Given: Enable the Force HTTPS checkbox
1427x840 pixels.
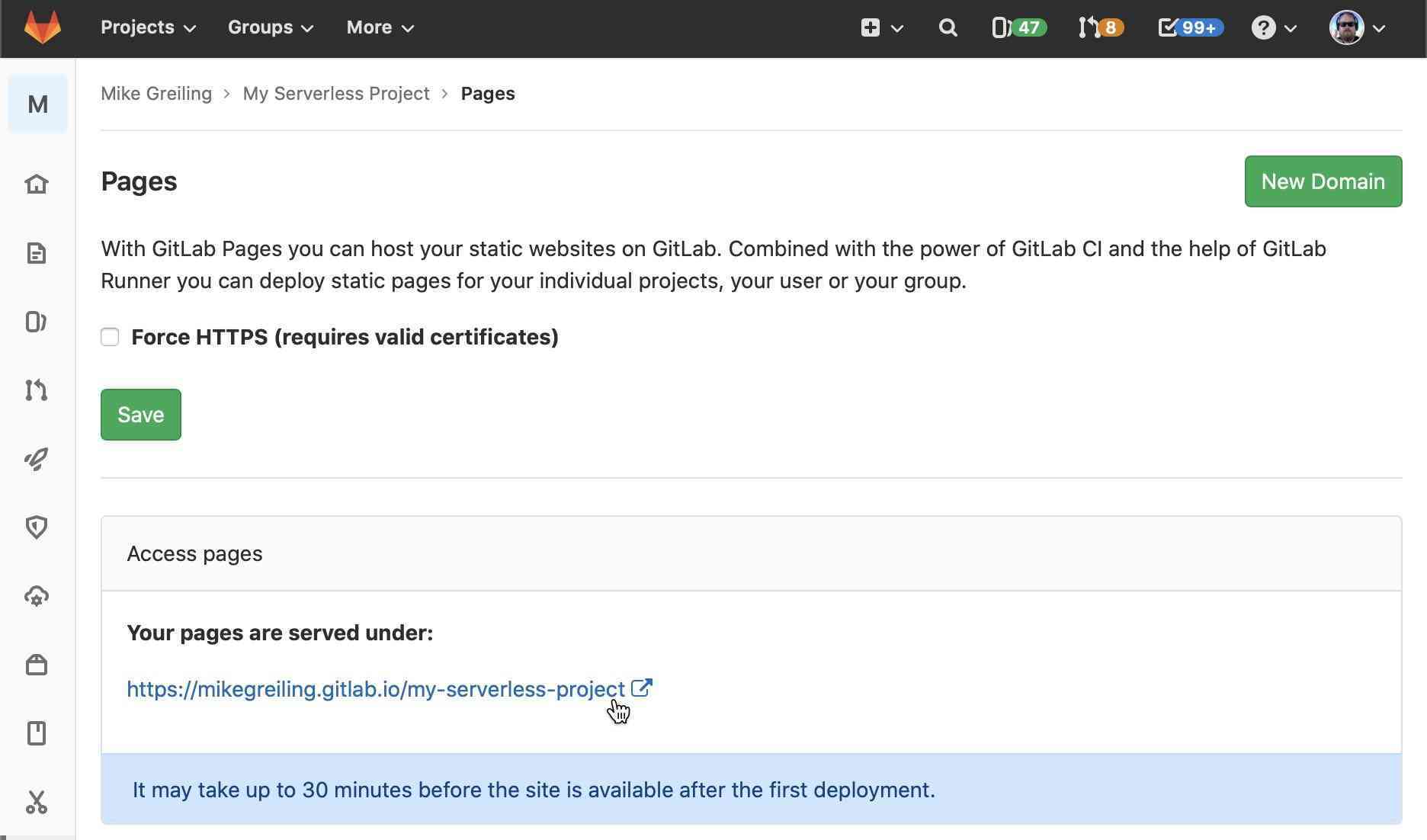Looking at the screenshot, I should point(110,337).
